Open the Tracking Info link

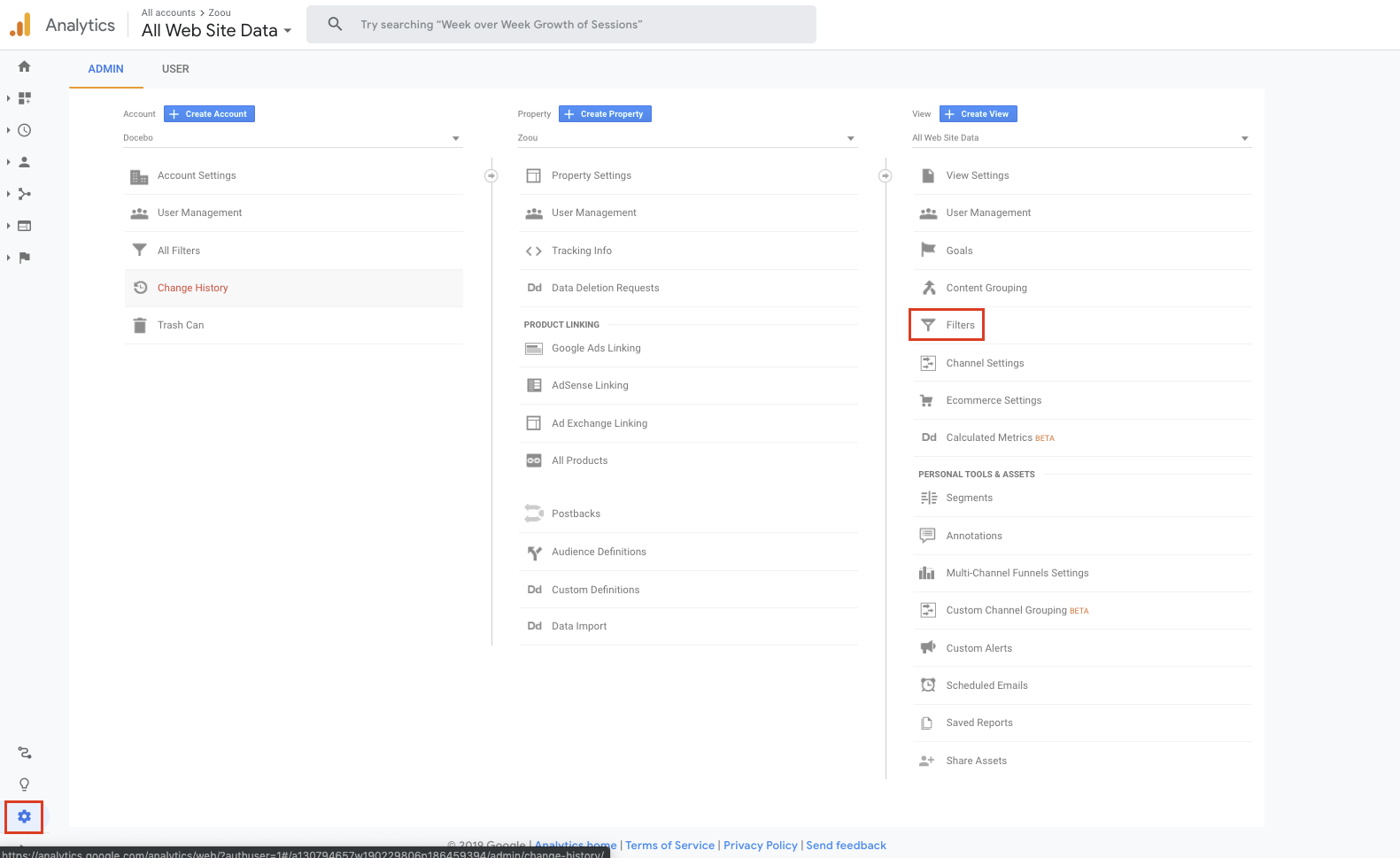(581, 251)
